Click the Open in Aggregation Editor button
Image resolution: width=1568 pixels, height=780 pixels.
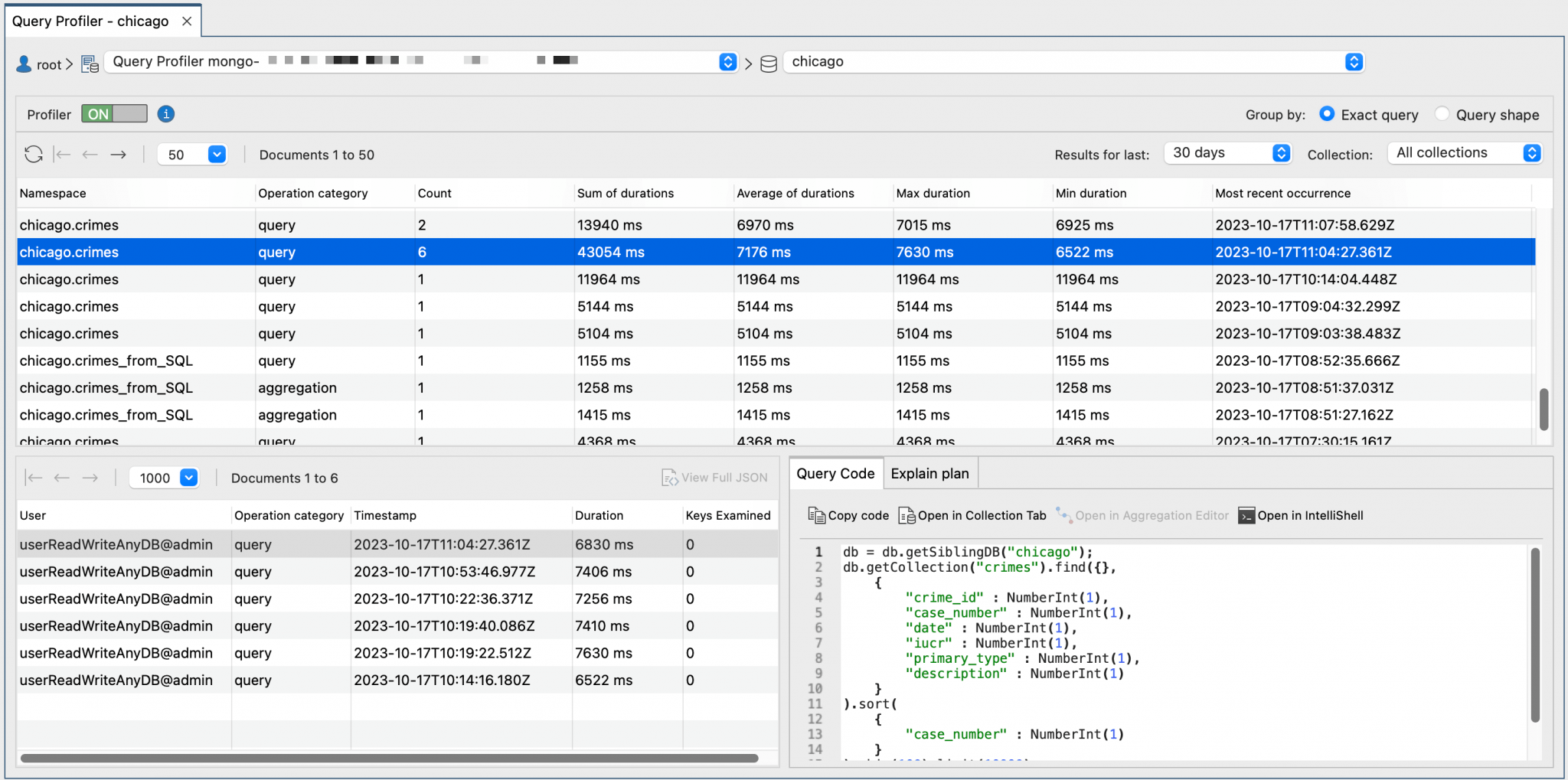[x=1142, y=515]
